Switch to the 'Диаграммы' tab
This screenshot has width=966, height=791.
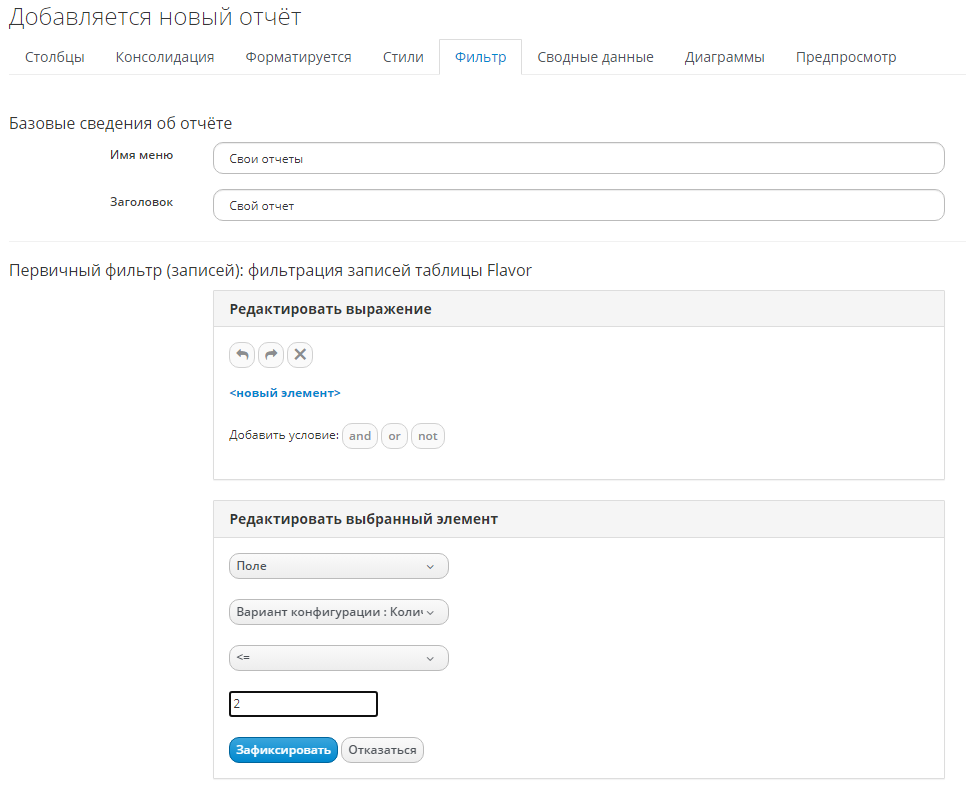(724, 57)
